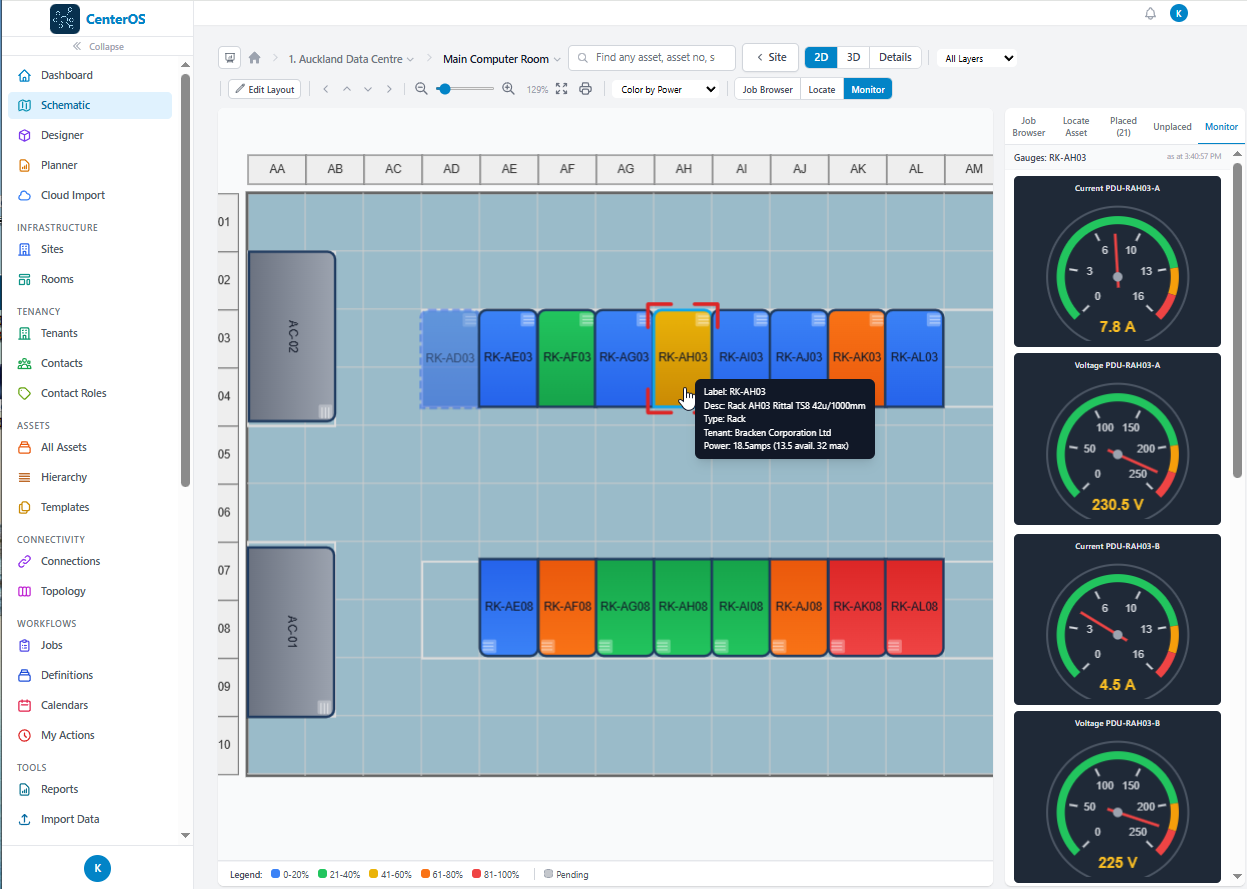The width and height of the screenshot is (1247, 889).
Task: Click Current PDU-RAH03-A gauge
Action: coord(1117,261)
